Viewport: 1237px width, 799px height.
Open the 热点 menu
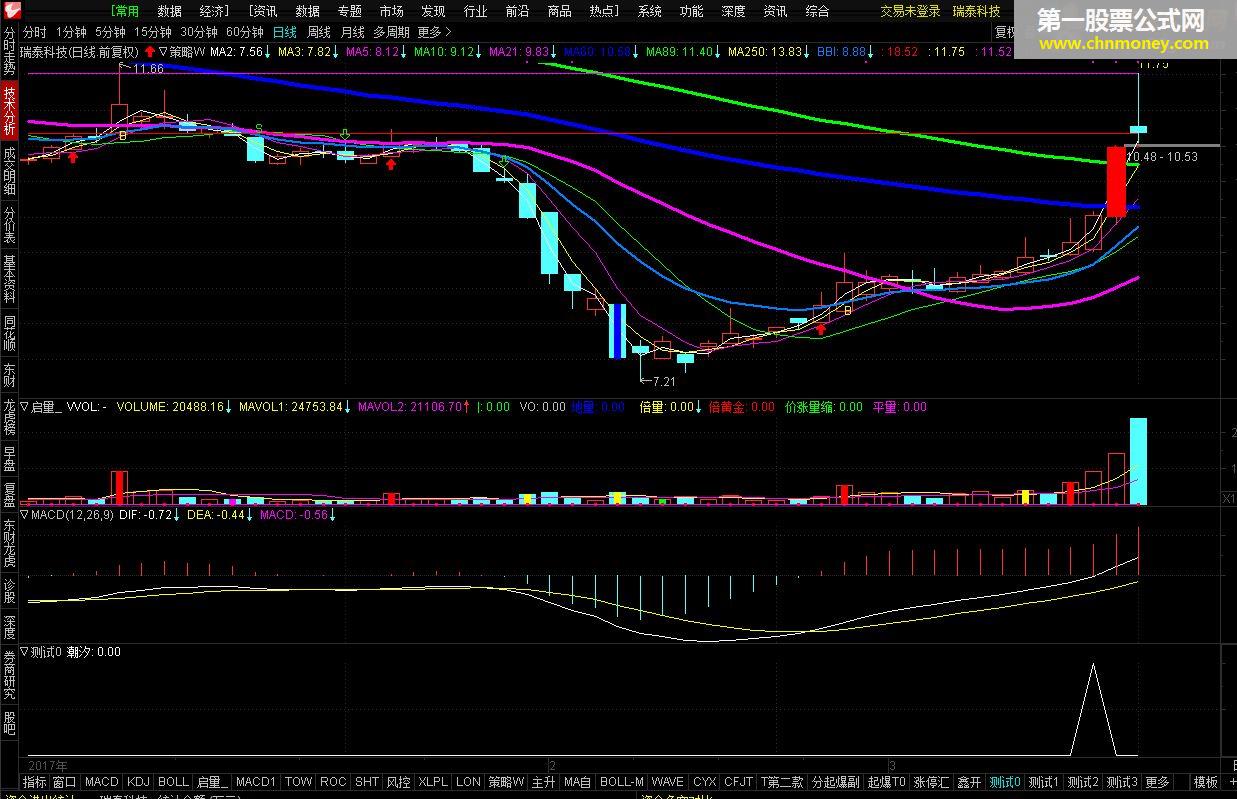[604, 11]
